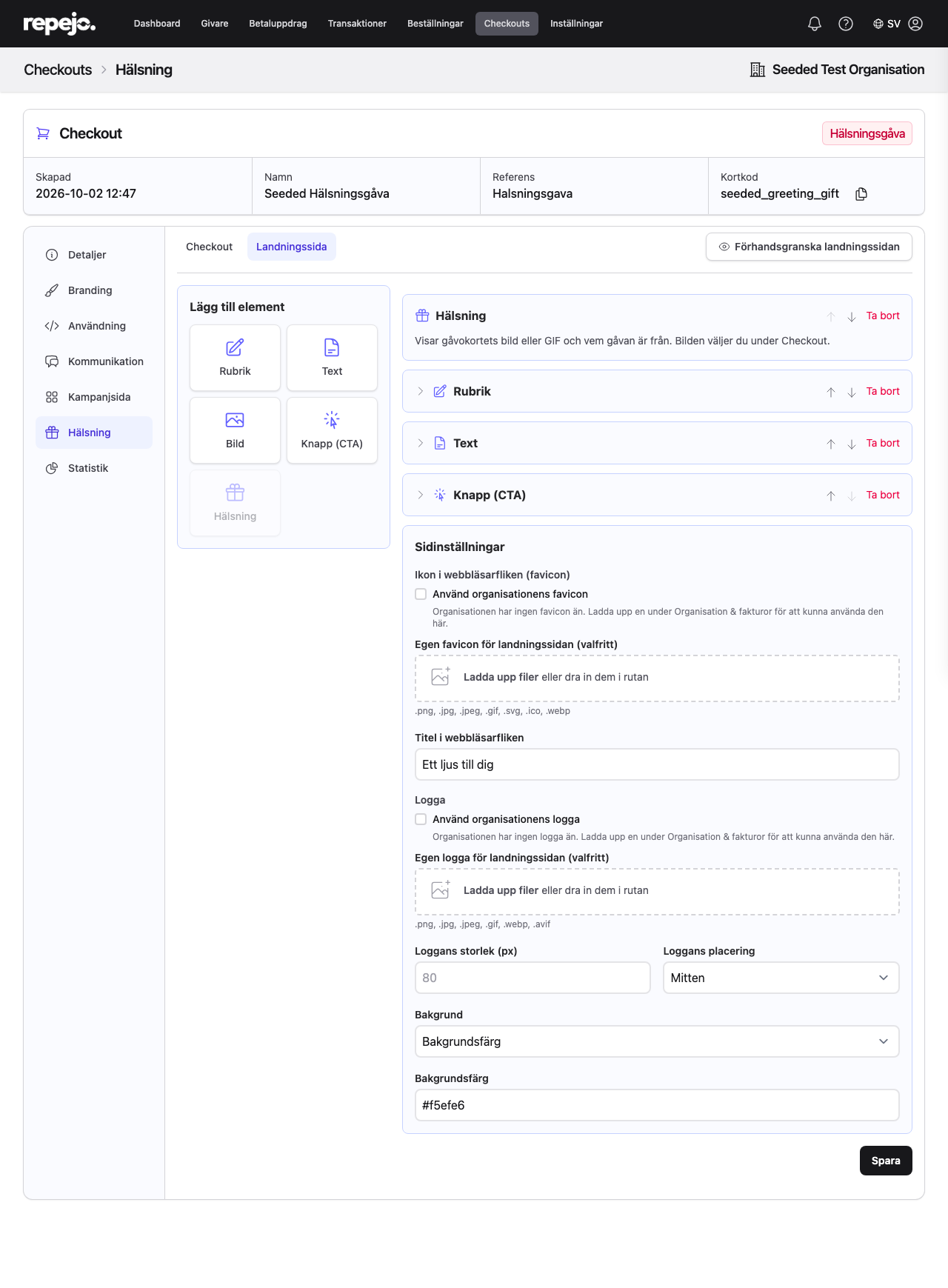948x1288 pixels.
Task: Expand the Rubrik block
Action: click(421, 391)
